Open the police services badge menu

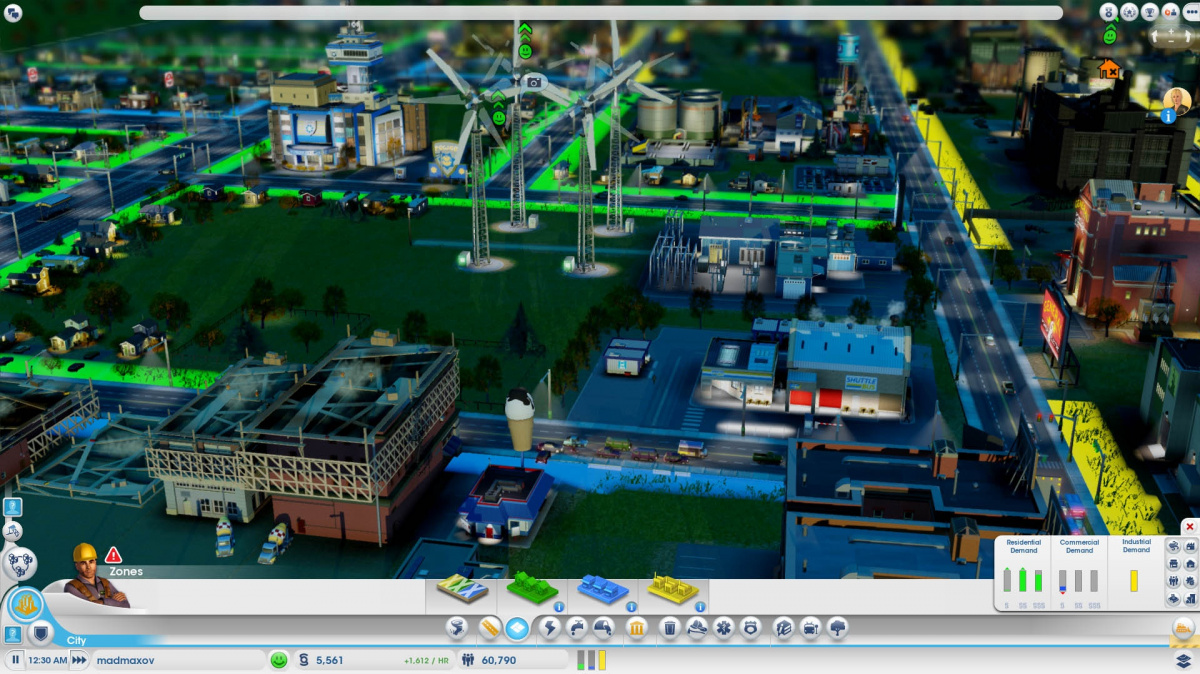[750, 626]
